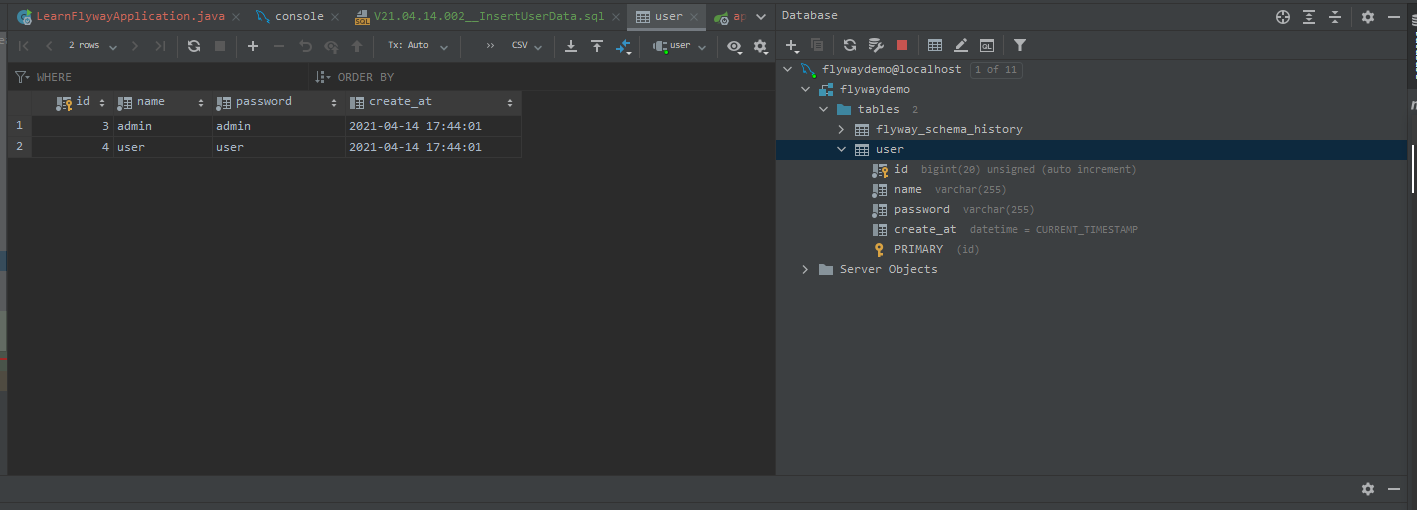The image size is (1417, 510).
Task: Open the user table switcher dropdown
Action: pyautogui.click(x=680, y=46)
